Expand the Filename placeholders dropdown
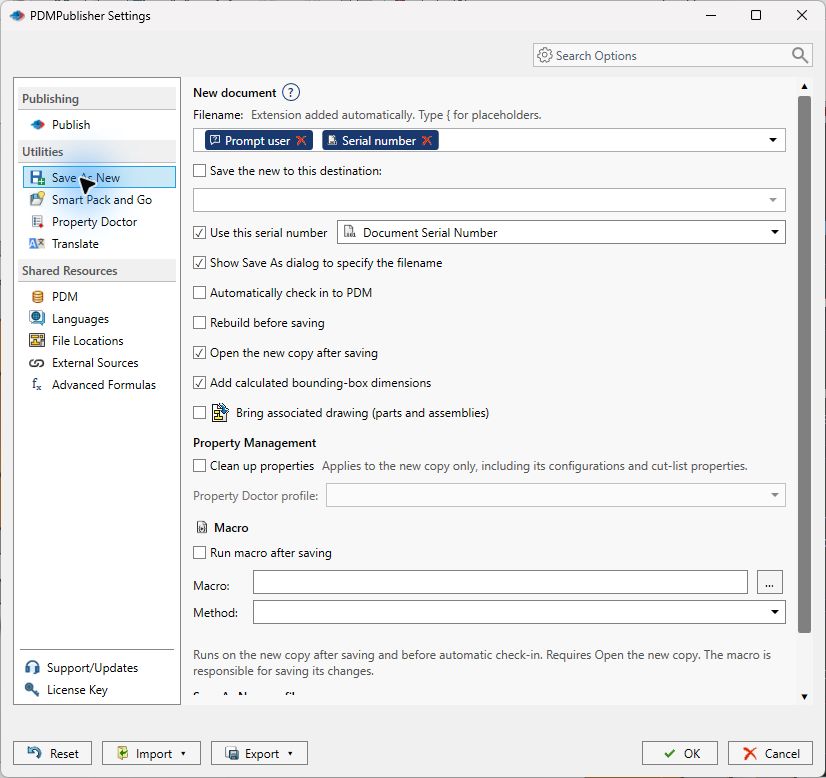 tap(773, 140)
